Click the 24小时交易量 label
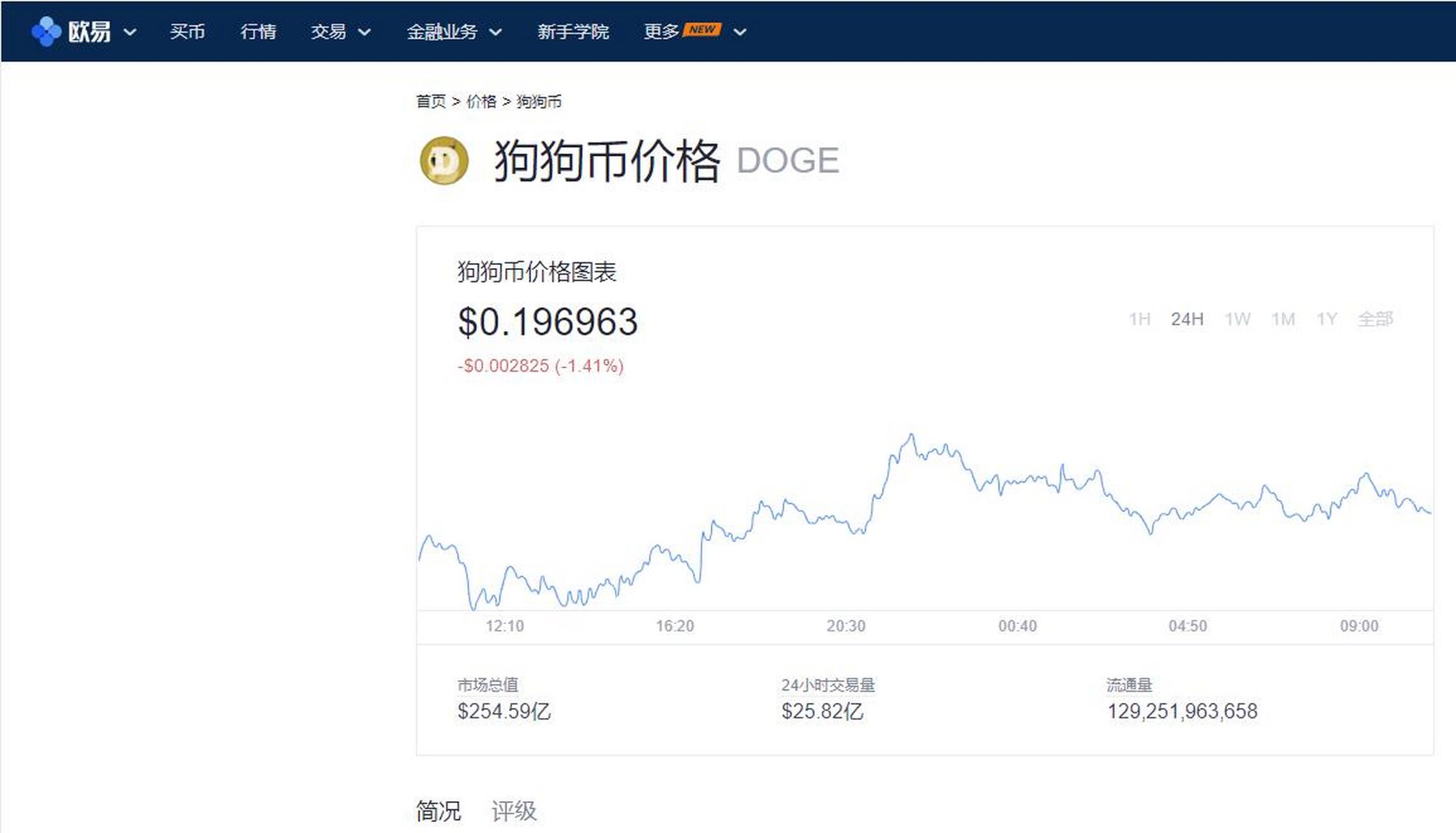 coord(828,685)
